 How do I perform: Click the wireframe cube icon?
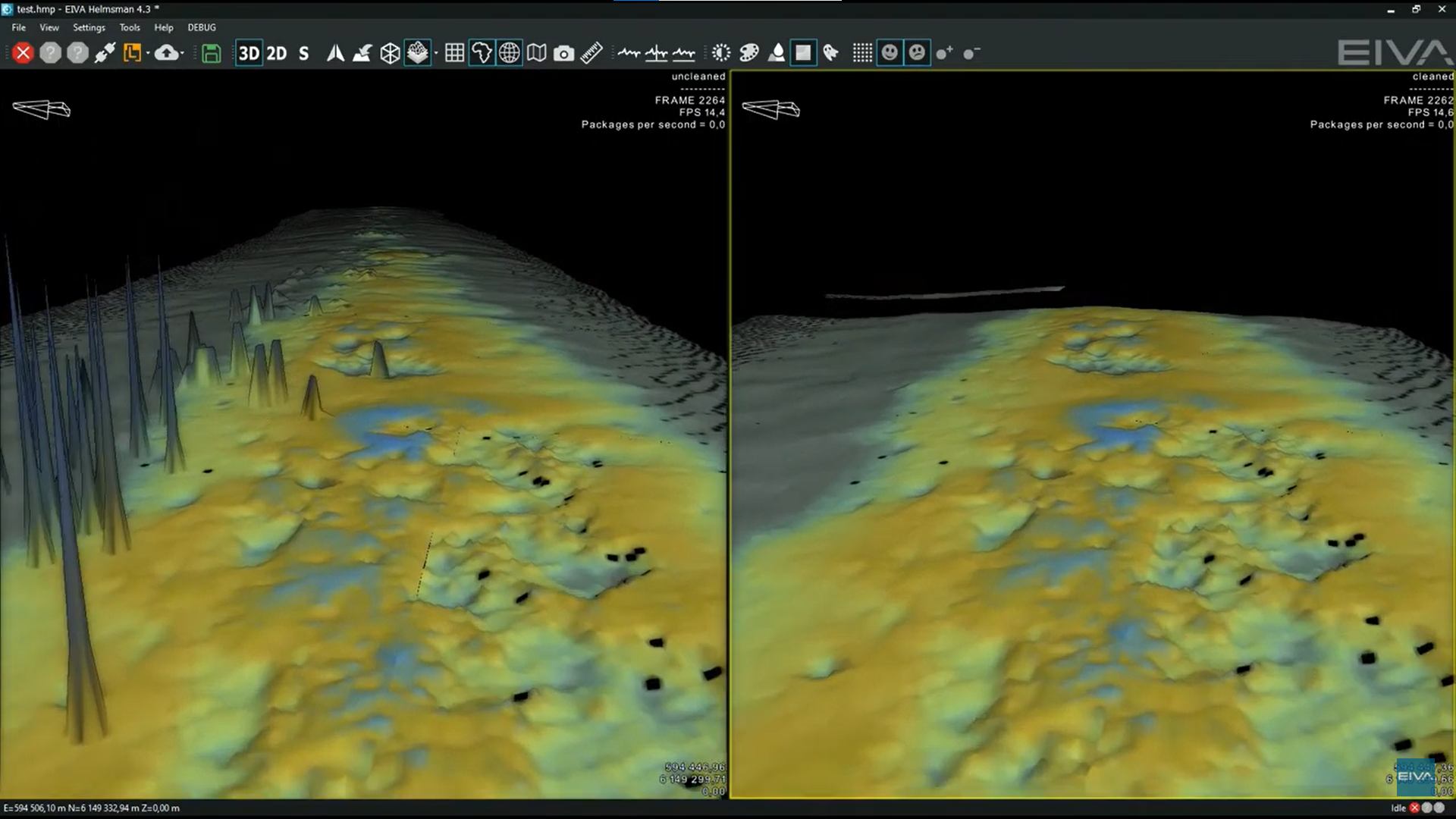point(390,53)
